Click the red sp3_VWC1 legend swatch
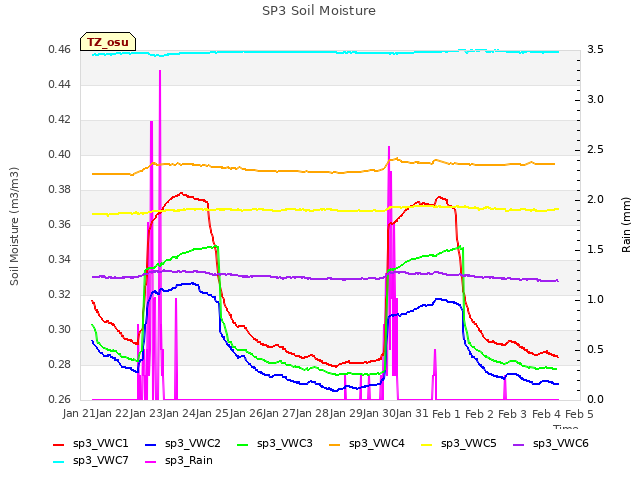 (59, 445)
